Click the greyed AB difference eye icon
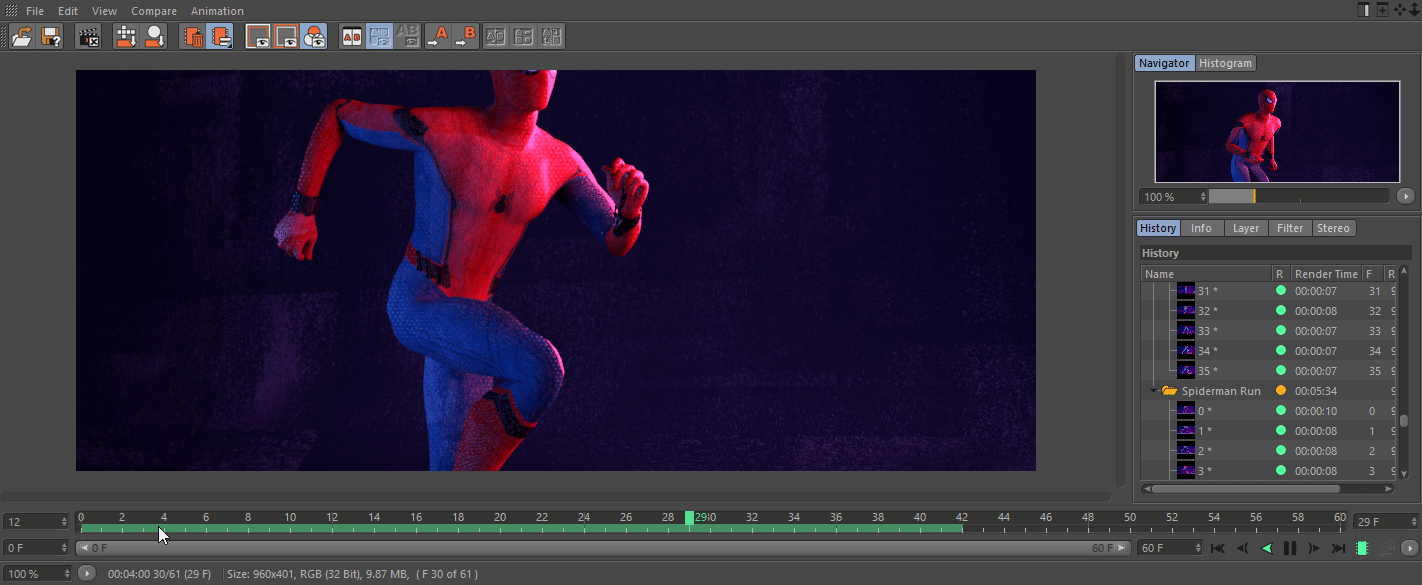The image size is (1422, 585). 408,37
